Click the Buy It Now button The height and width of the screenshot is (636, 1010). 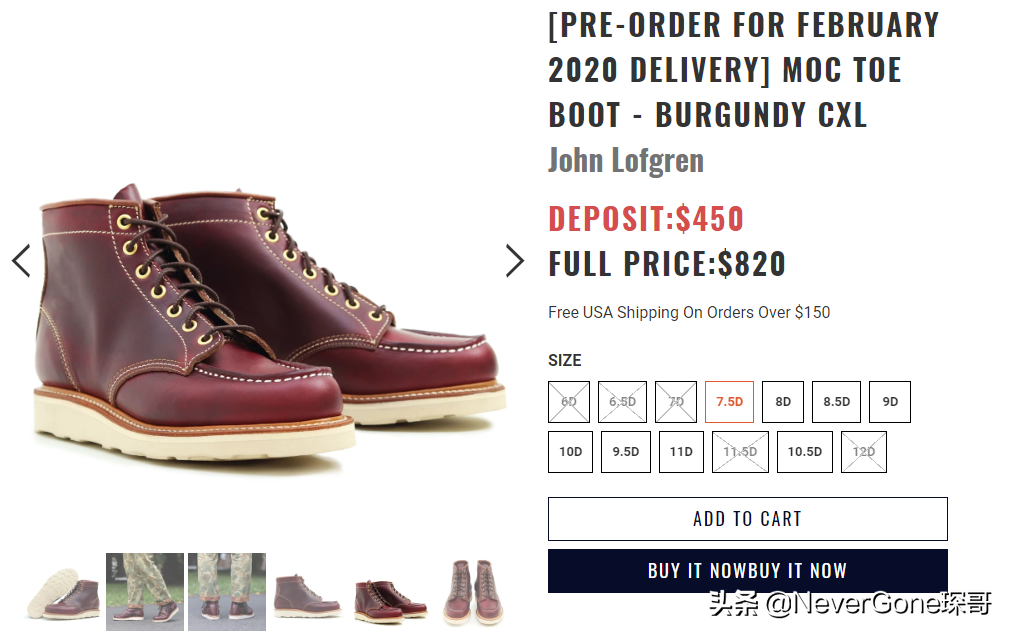(x=747, y=571)
